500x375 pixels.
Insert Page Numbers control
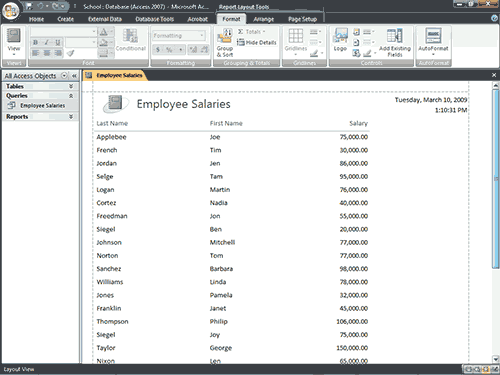point(356,42)
